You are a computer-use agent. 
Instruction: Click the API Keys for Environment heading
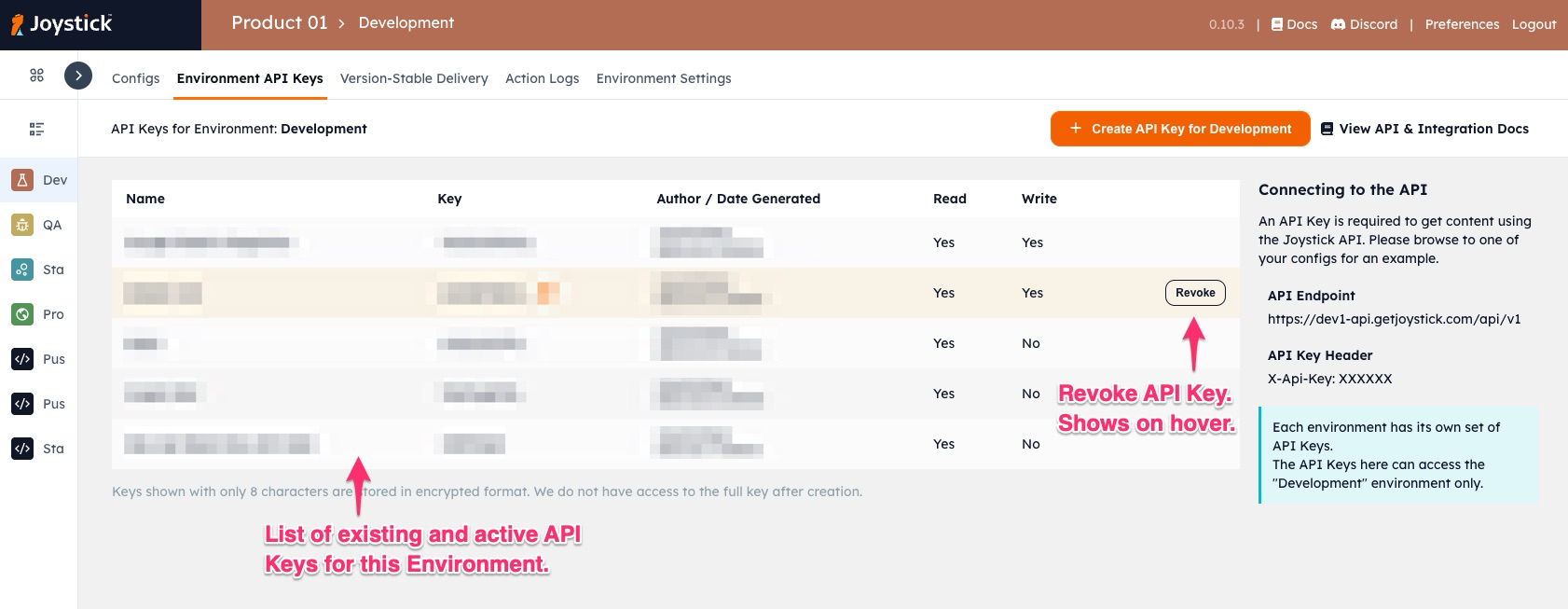pyautogui.click(x=239, y=129)
